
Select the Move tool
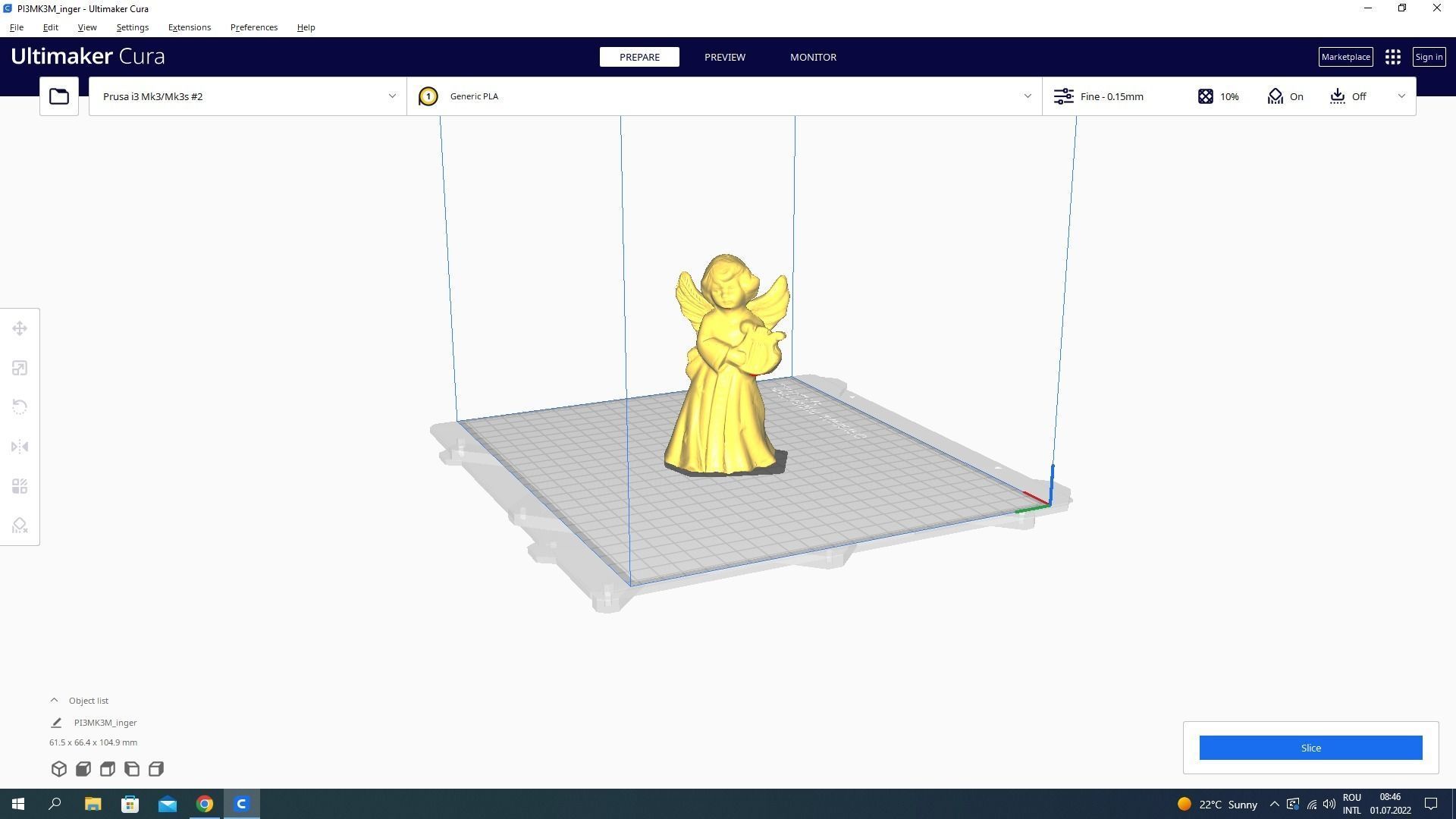tap(20, 328)
